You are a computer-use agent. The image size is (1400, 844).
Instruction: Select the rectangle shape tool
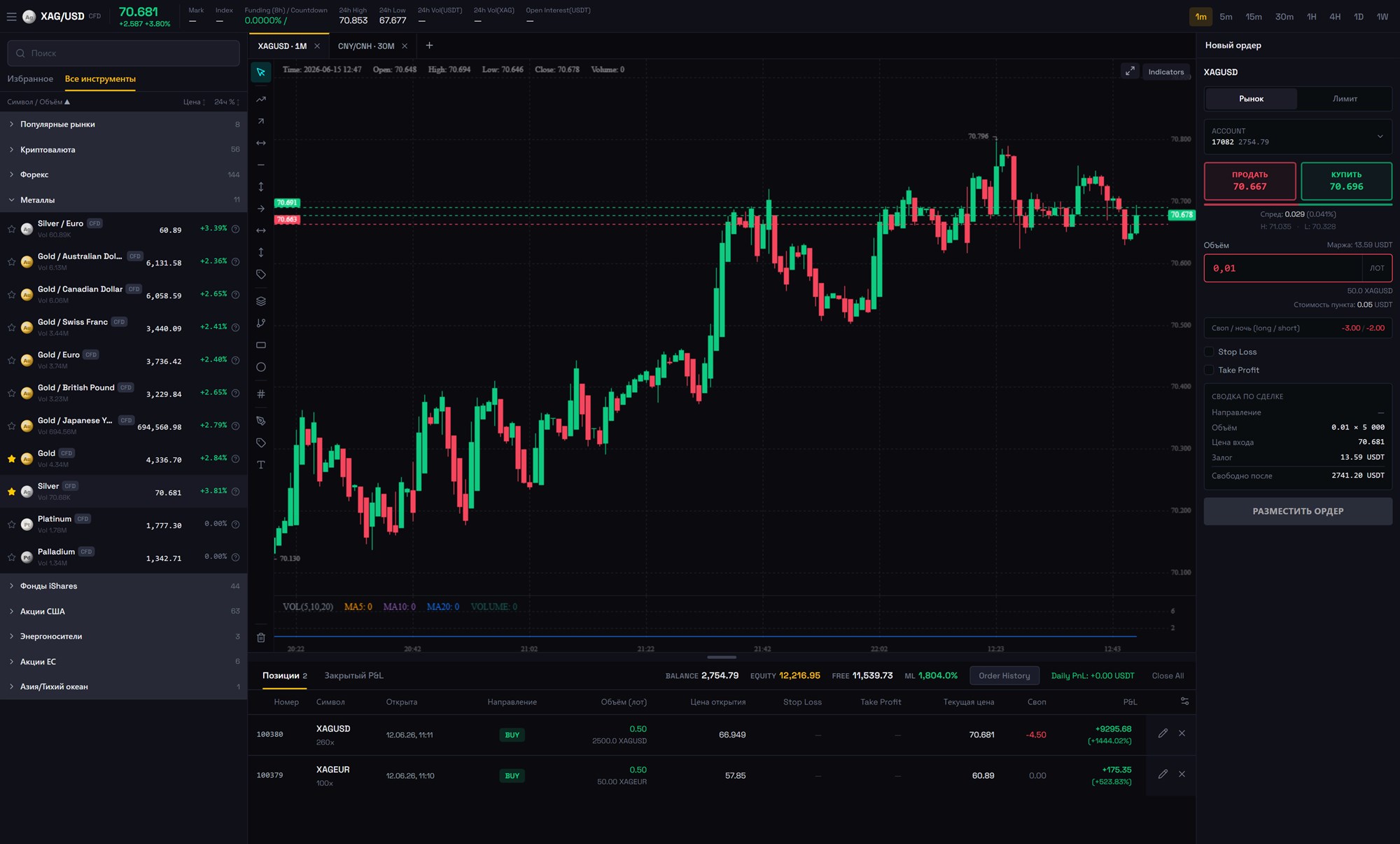coord(261,345)
